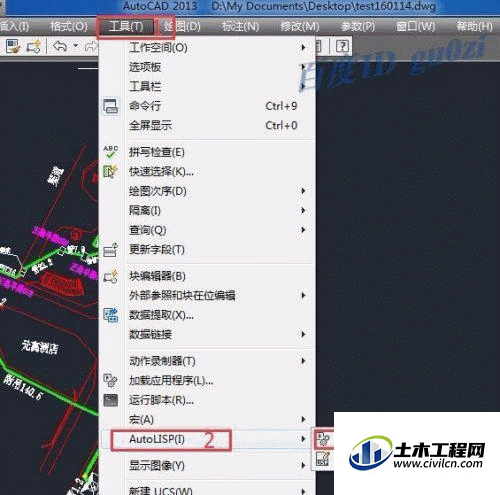500x495 pixels.
Task: Open the 绘图(D) menu
Action: [182, 26]
